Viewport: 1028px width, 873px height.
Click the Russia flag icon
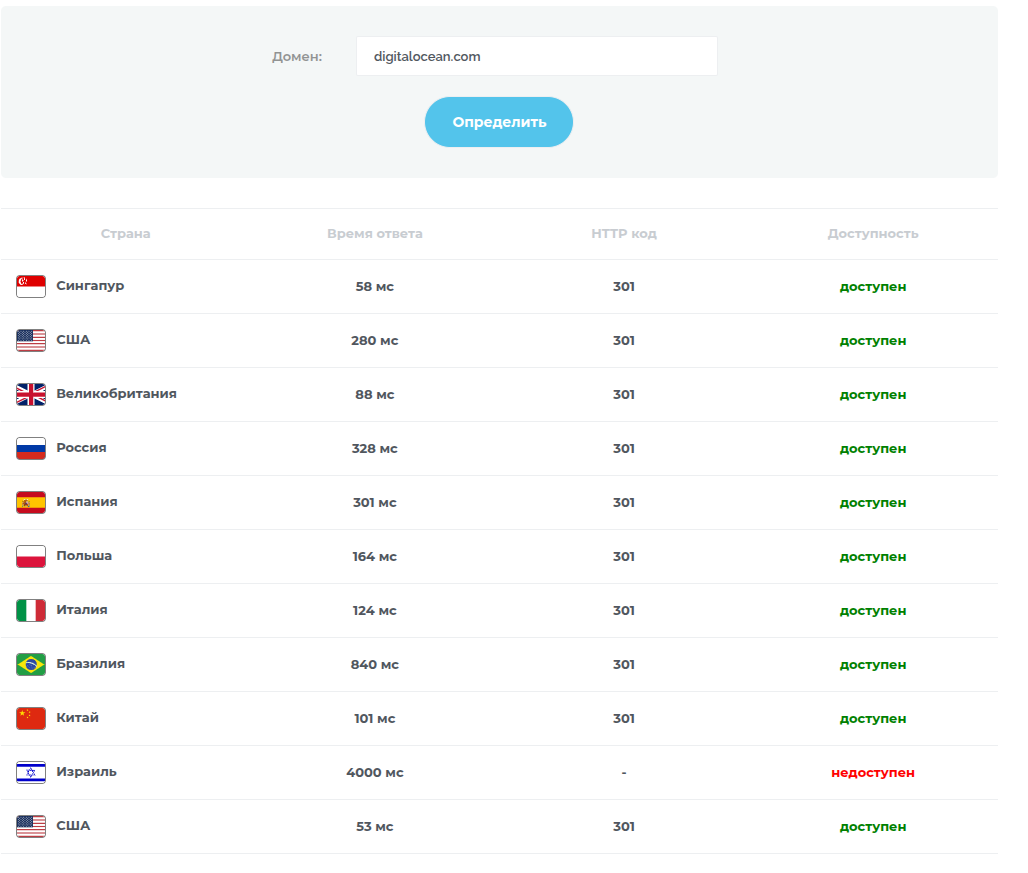tap(31, 448)
